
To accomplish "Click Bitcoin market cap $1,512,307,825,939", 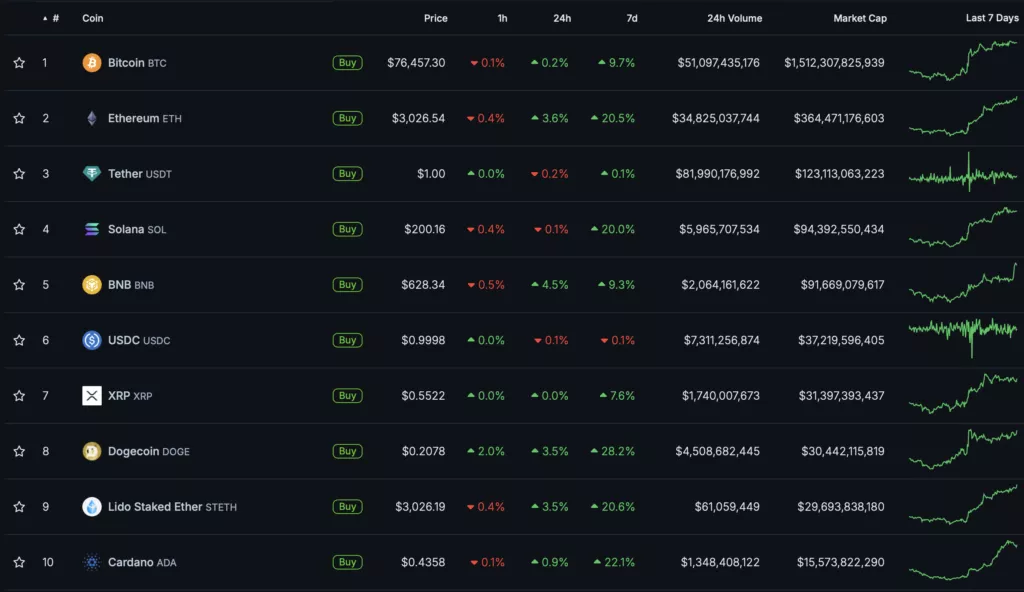I will pyautogui.click(x=835, y=63).
